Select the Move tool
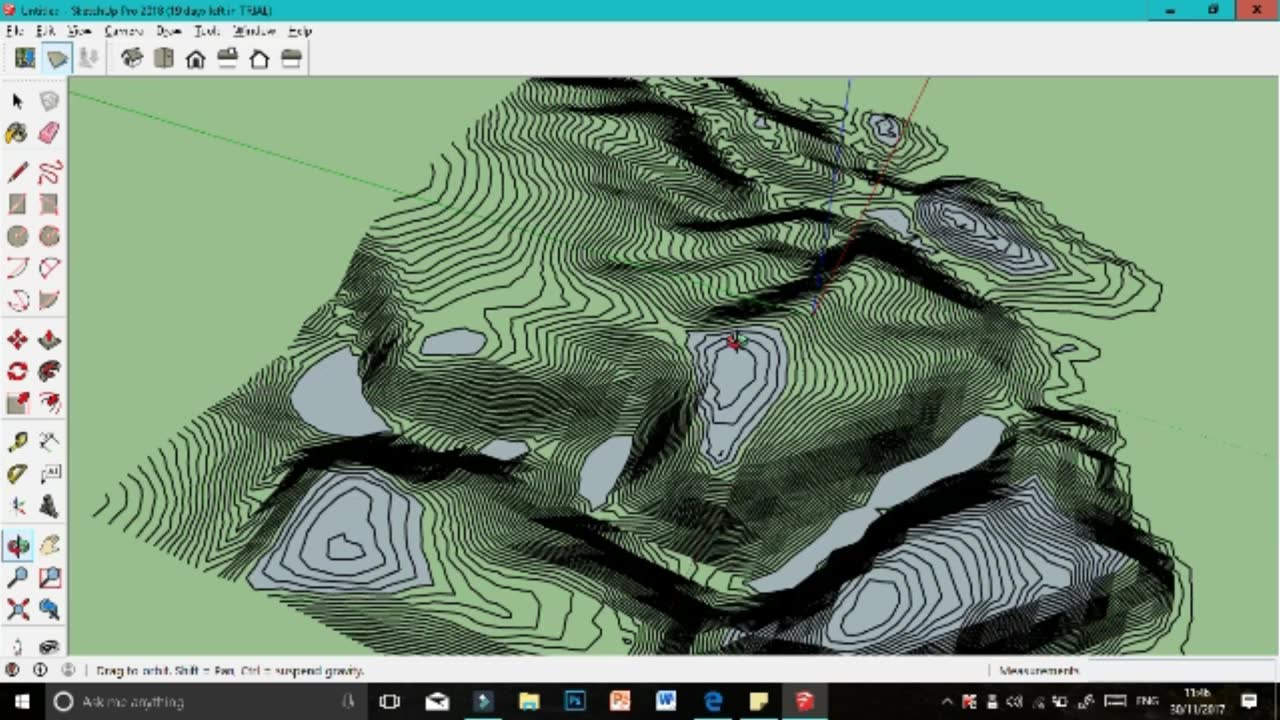The height and width of the screenshot is (720, 1280). click(x=17, y=340)
